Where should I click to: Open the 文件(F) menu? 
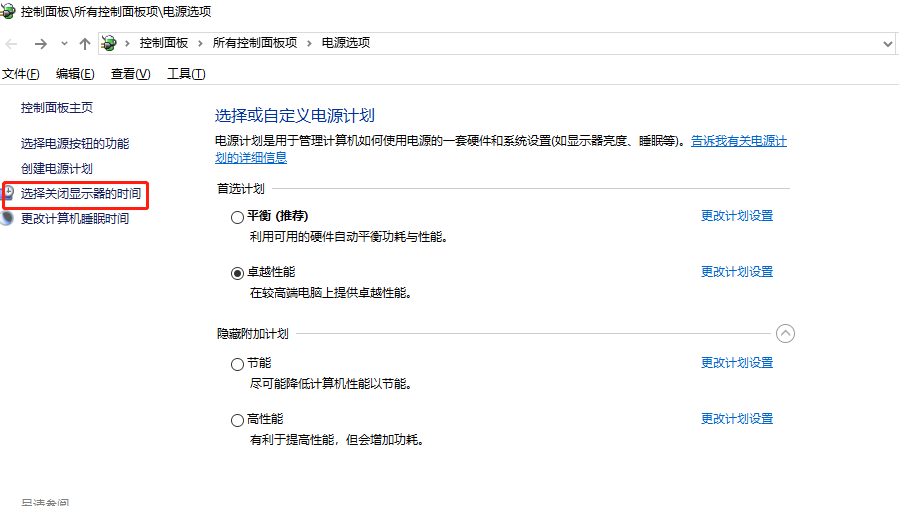(21, 74)
